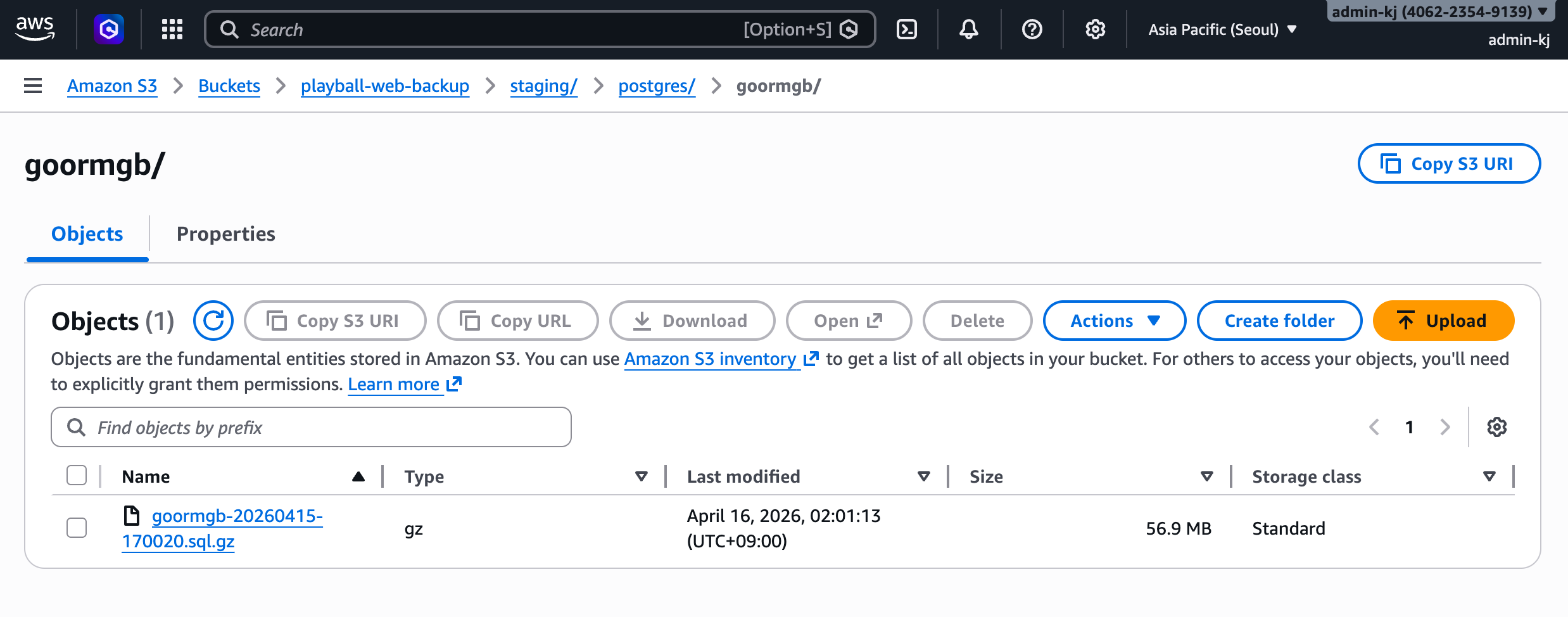The width and height of the screenshot is (1568, 617).
Task: Click the Create folder button
Action: [x=1279, y=321]
